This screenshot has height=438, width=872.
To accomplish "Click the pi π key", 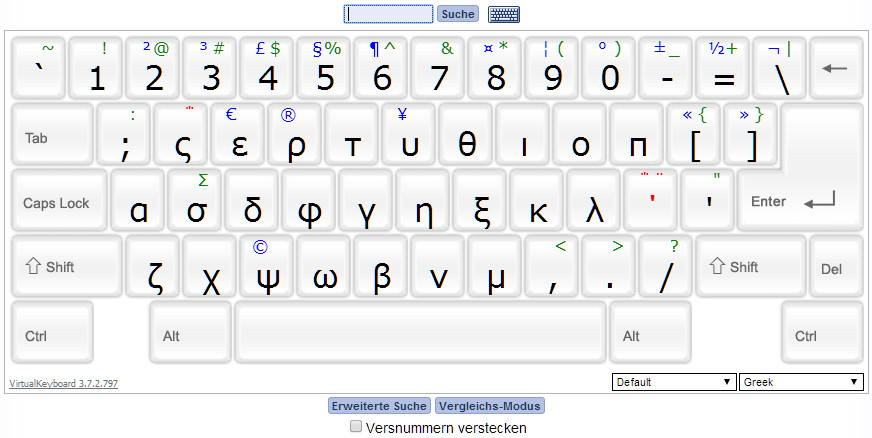I will point(636,135).
